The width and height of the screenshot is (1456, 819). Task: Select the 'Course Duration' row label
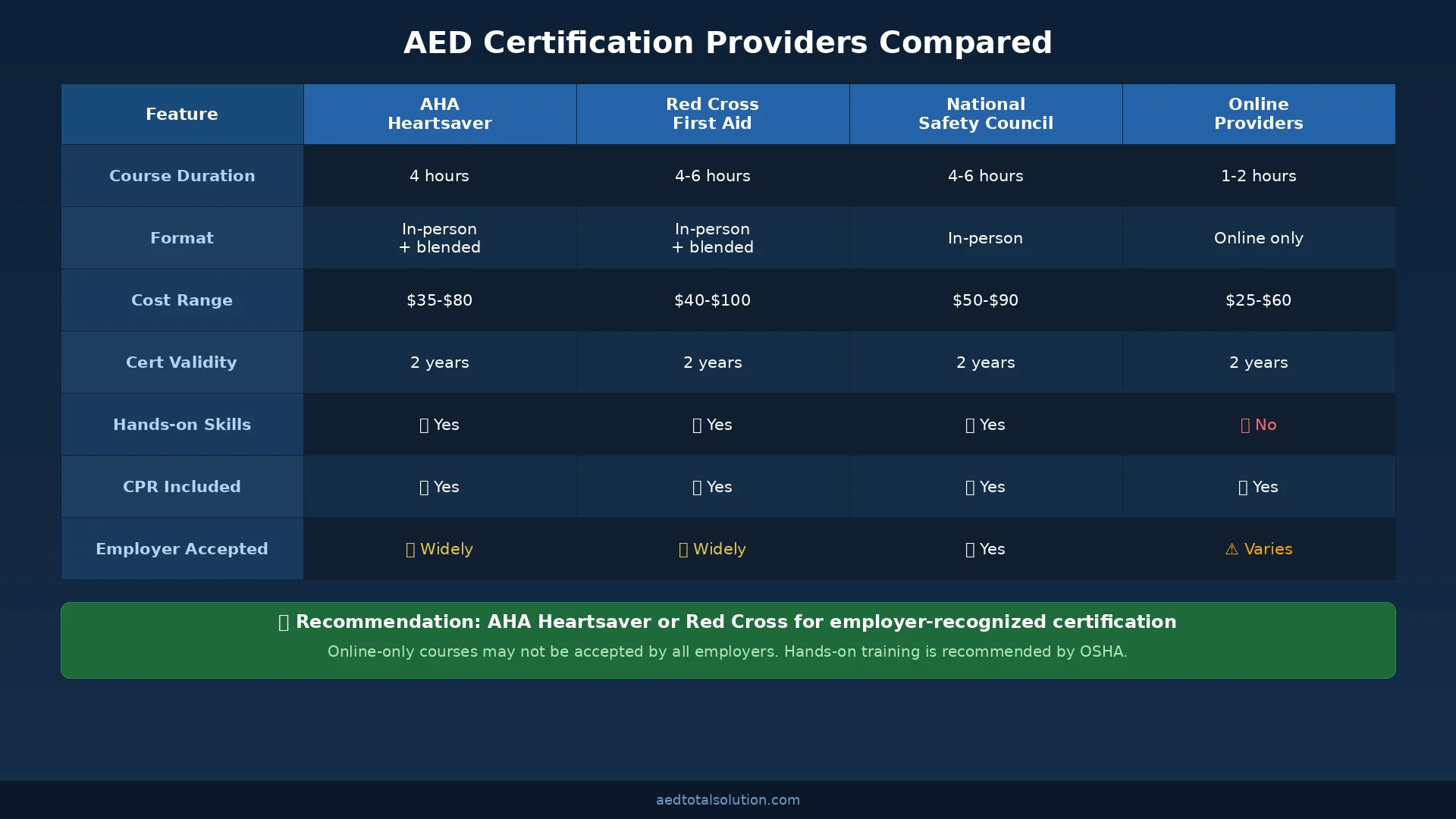pos(182,175)
